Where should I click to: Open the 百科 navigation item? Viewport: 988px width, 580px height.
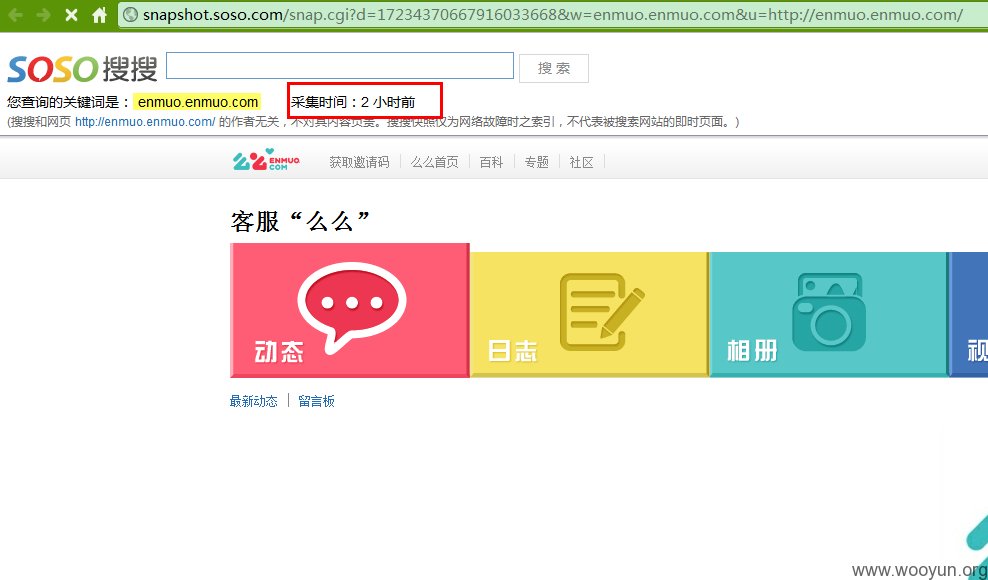click(491, 162)
